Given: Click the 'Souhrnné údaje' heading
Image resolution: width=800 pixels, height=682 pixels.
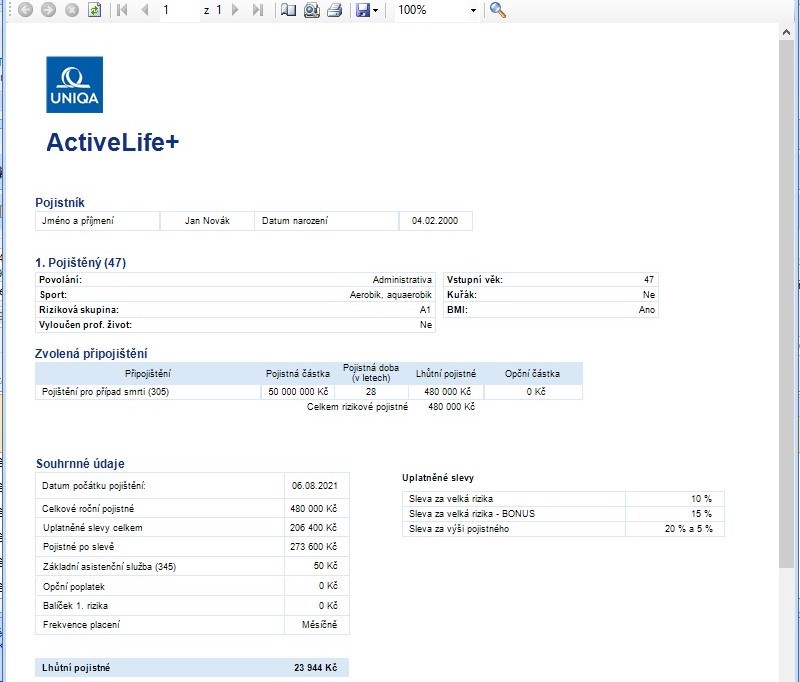Looking at the screenshot, I should 80,464.
